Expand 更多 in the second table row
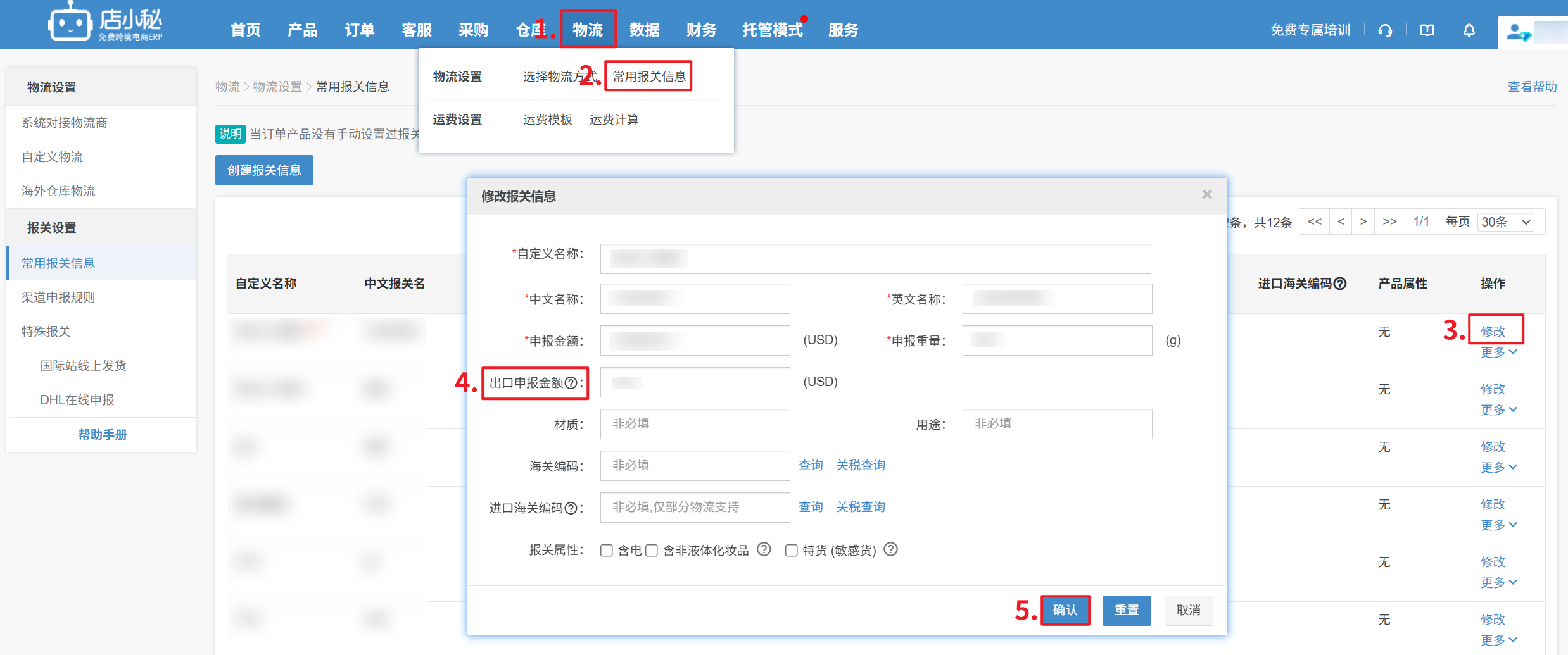Screen dimensions: 1568x655 [1498, 410]
